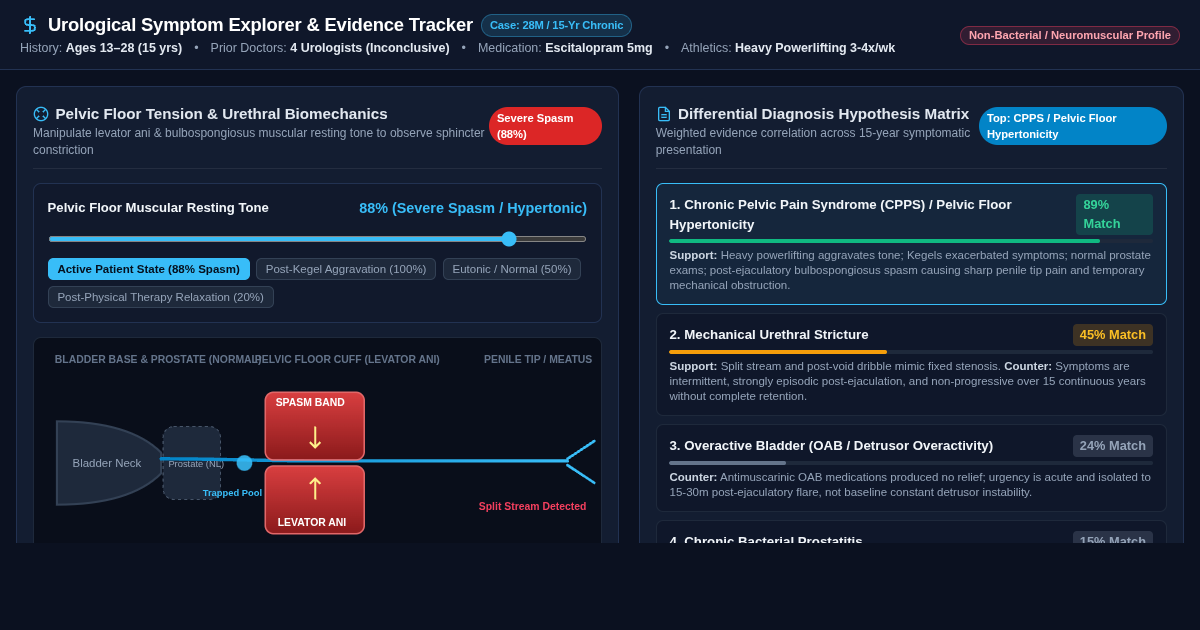Click the Severe Spasm (88%) status badge

(545, 126)
